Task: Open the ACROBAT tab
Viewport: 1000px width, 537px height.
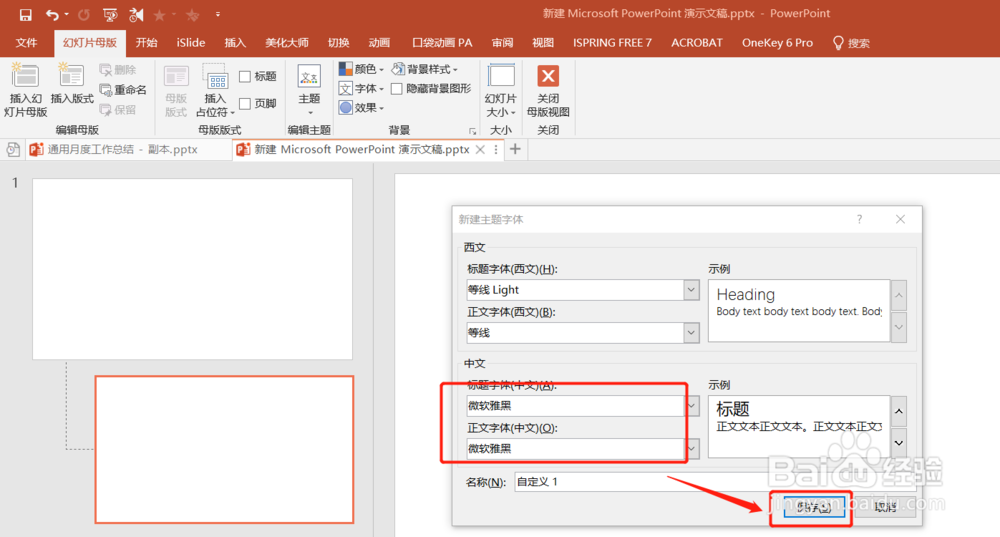Action: coord(696,43)
